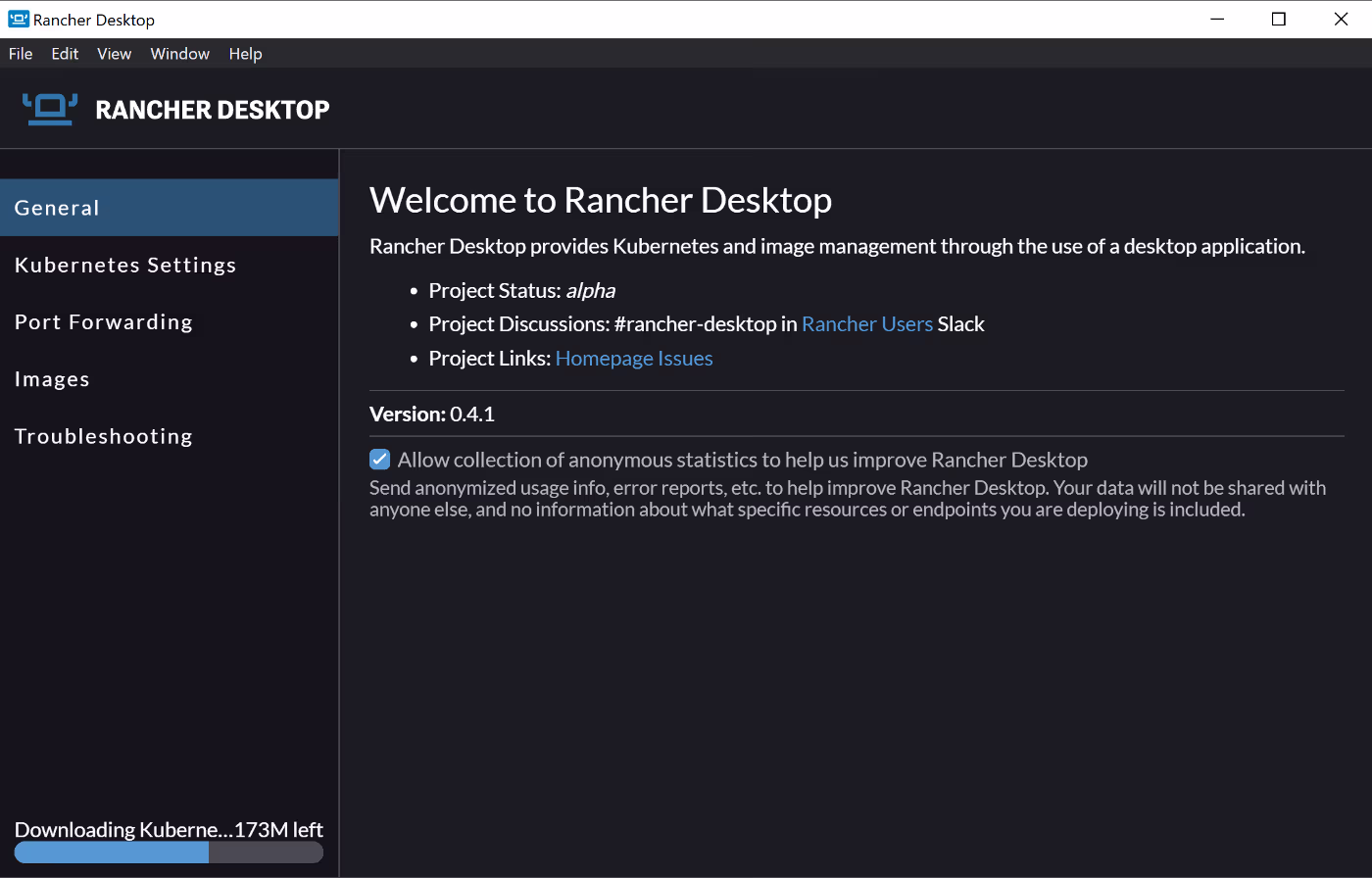Open Kubernetes Settings
1372x878 pixels.
[125, 265]
